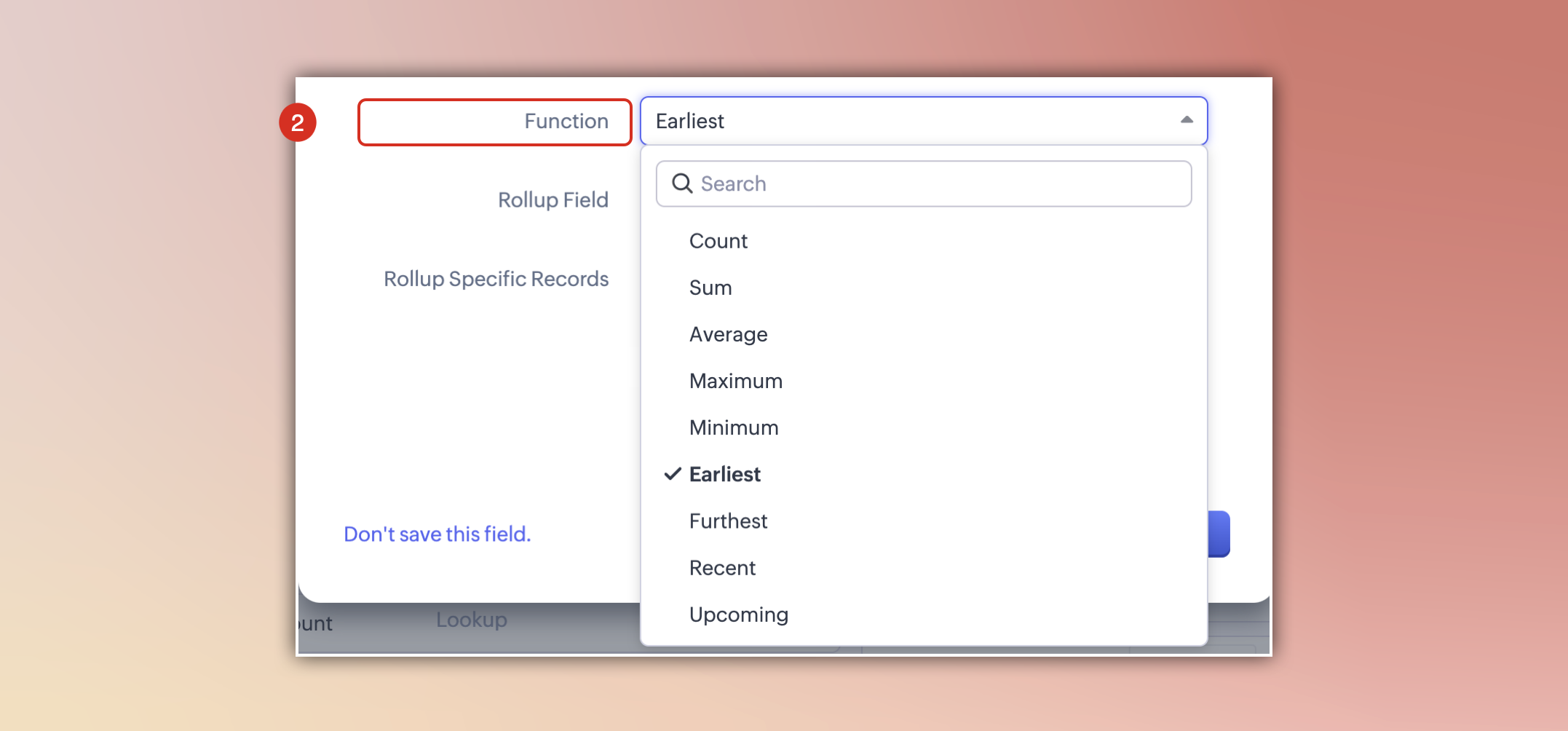The width and height of the screenshot is (1568, 731).
Task: Click the "Don't save this field." link
Action: point(437,534)
